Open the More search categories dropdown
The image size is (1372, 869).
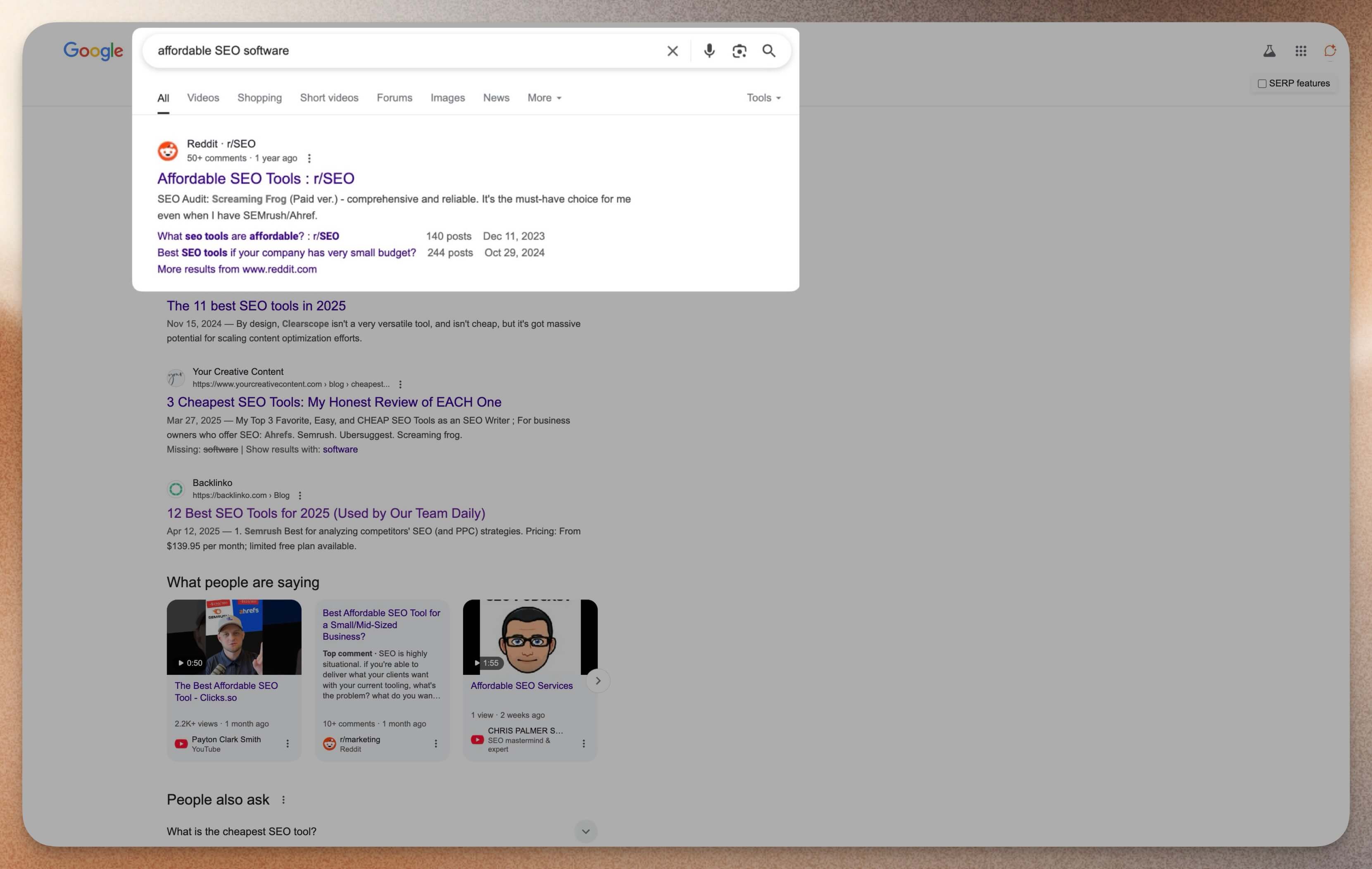point(543,98)
